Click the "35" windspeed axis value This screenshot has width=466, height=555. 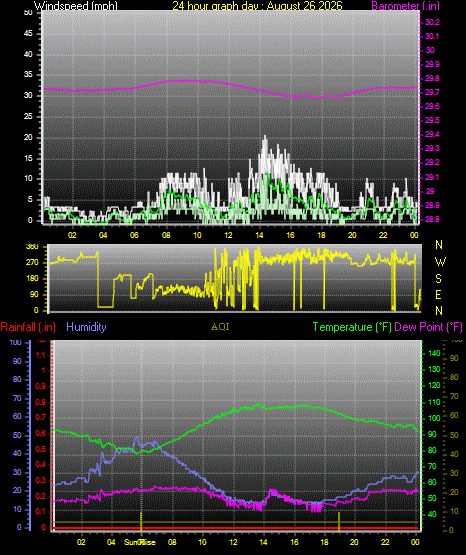coord(28,75)
